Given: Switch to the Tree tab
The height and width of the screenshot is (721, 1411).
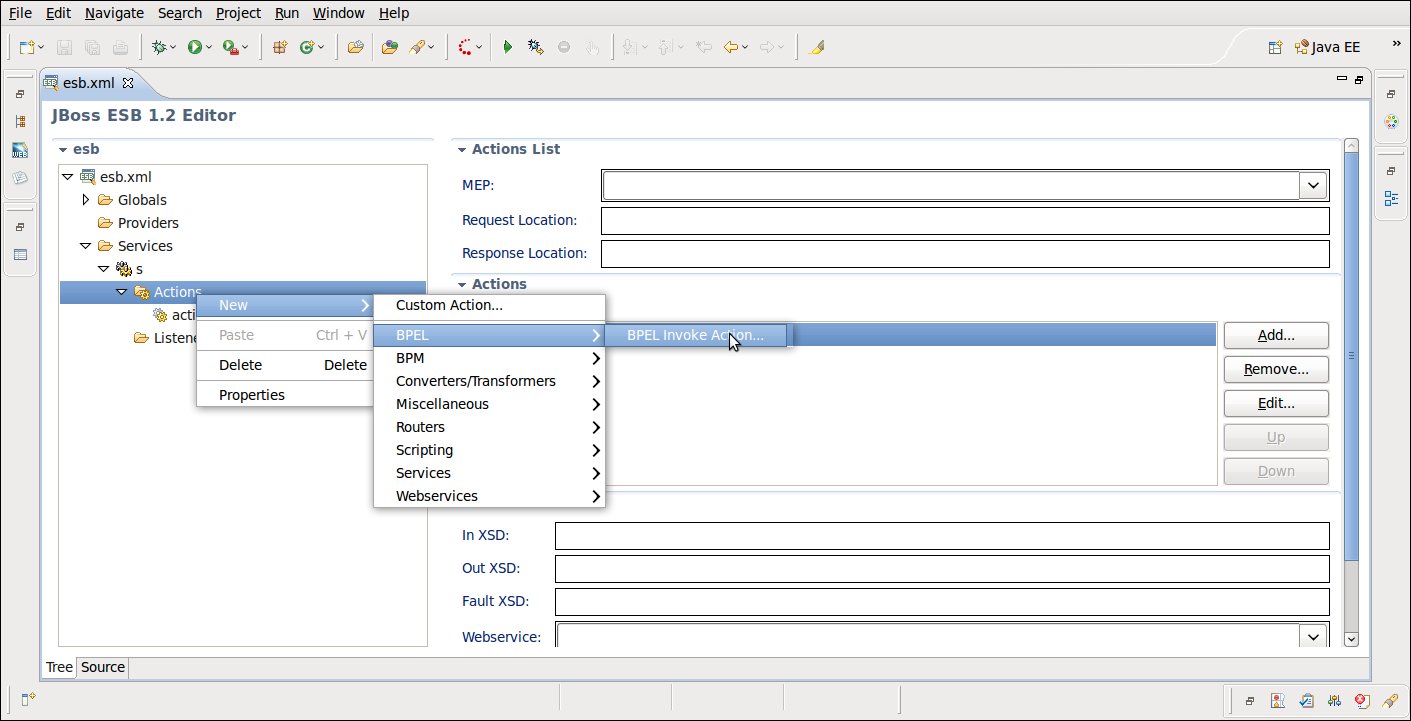Looking at the screenshot, I should (x=59, y=667).
